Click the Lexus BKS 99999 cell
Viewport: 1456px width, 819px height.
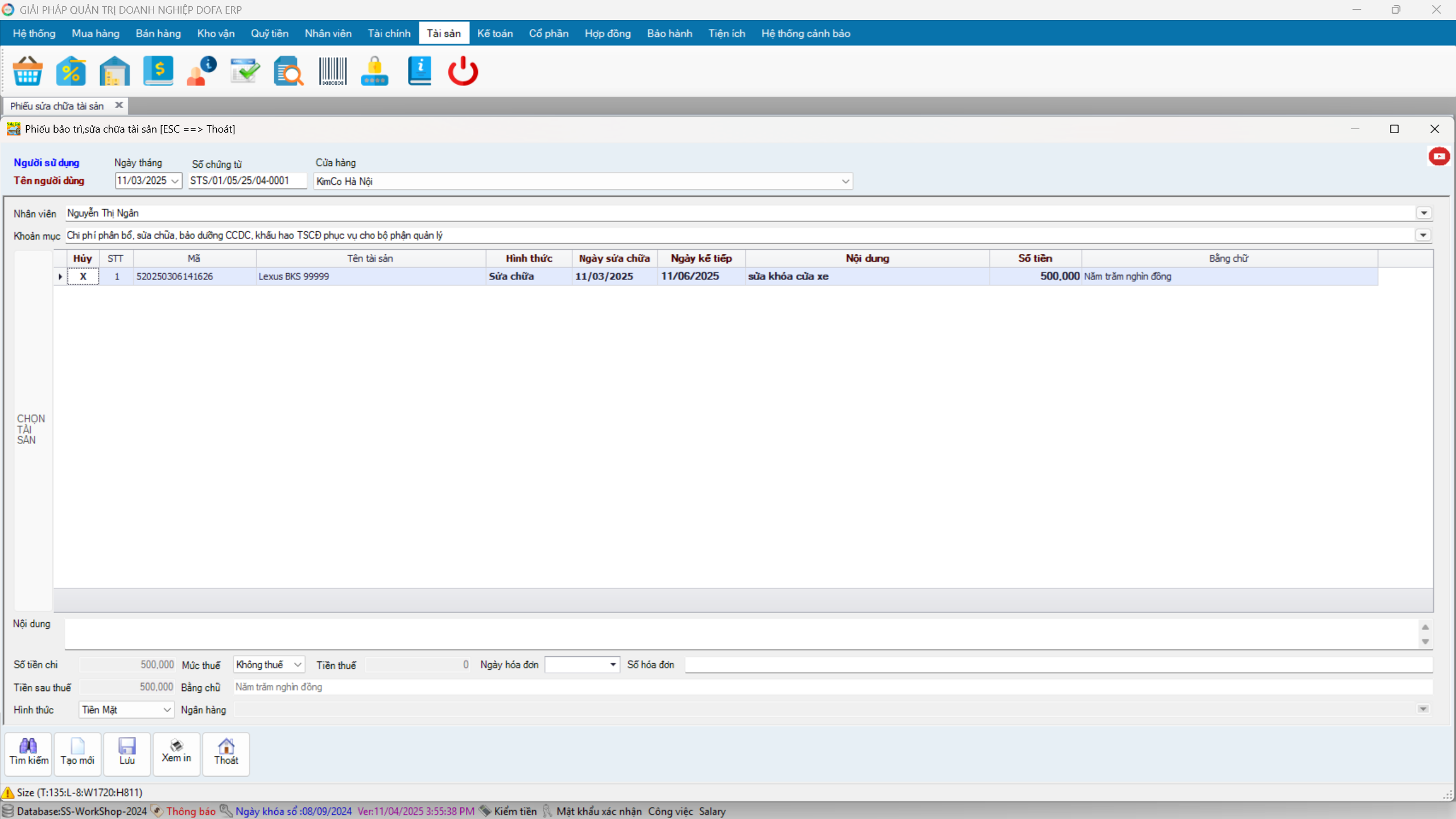[371, 276]
